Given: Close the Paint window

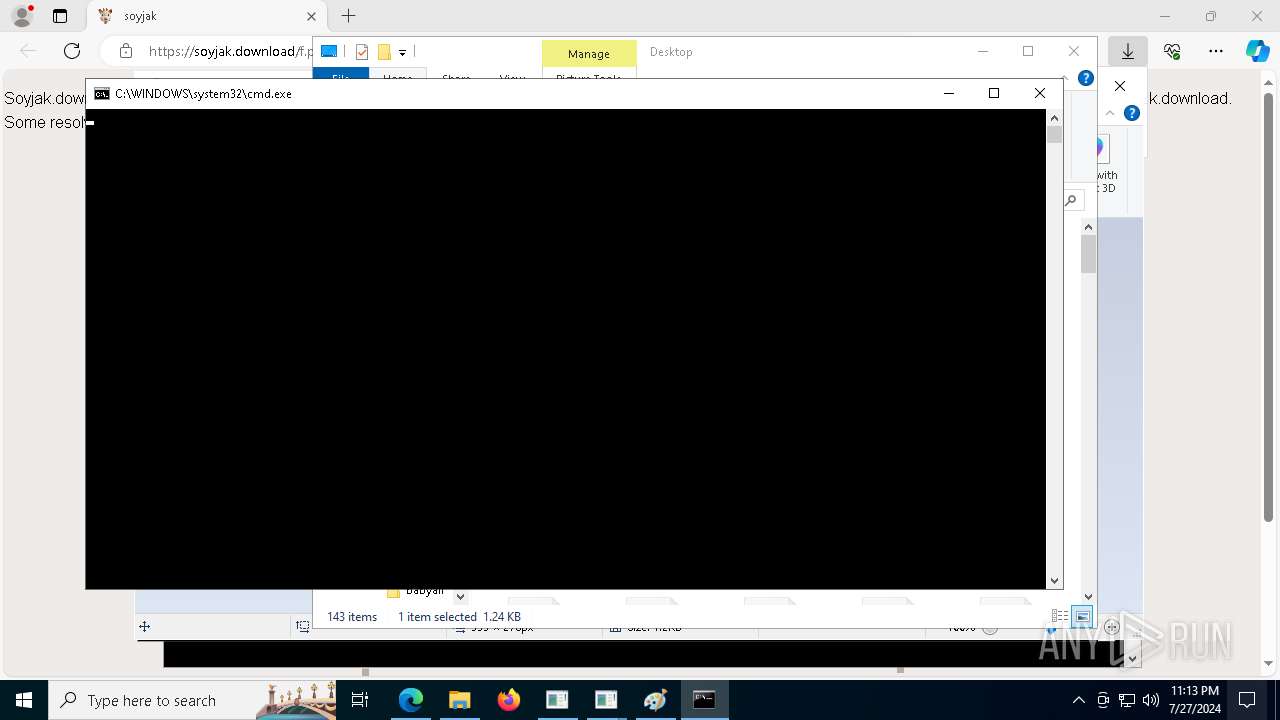Looking at the screenshot, I should click(1120, 86).
